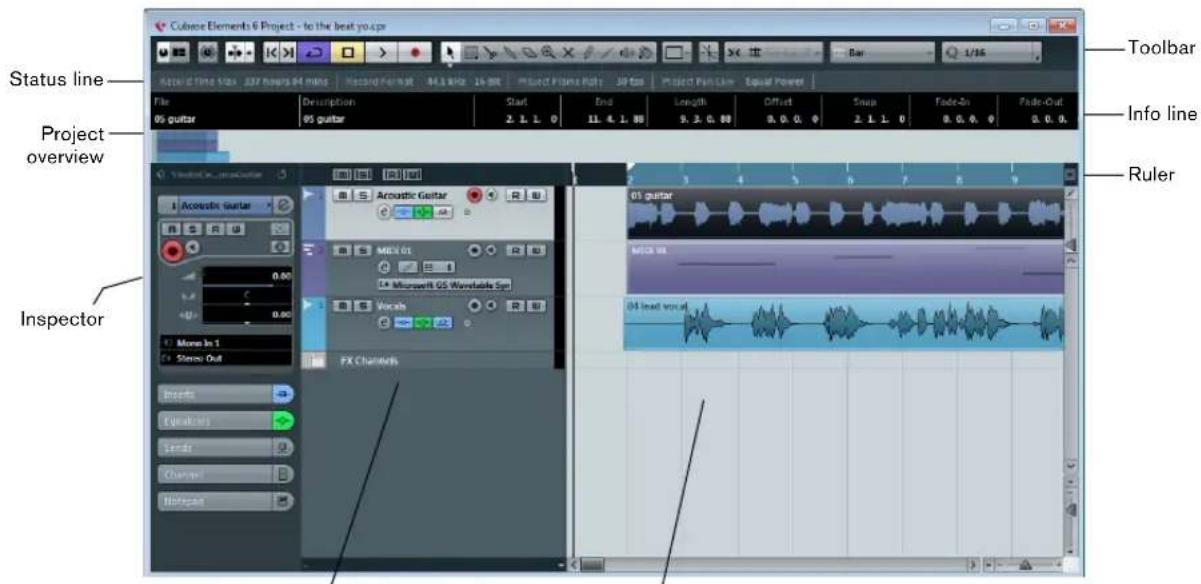Toggle monitor on Acoustic Guitar track
Viewport: 1201px width, 584px height.
point(491,195)
